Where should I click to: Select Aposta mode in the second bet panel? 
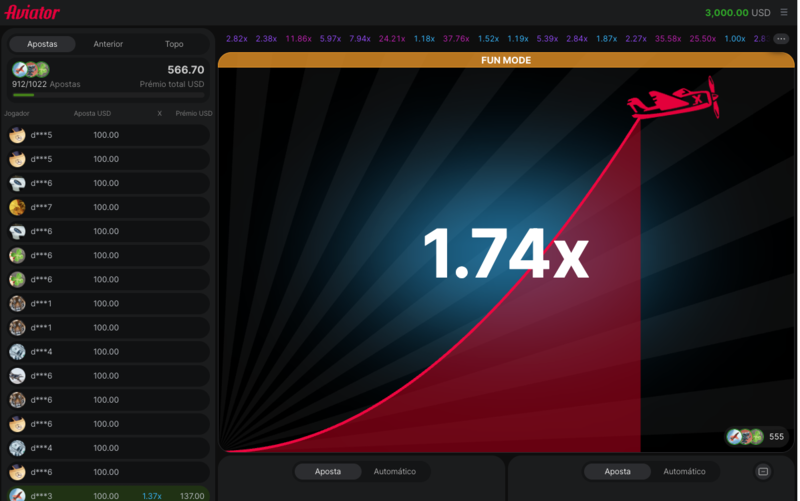[x=617, y=471]
